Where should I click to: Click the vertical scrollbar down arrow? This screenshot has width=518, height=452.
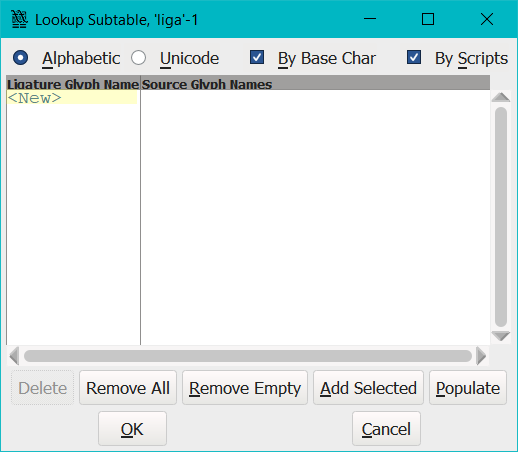(x=501, y=336)
